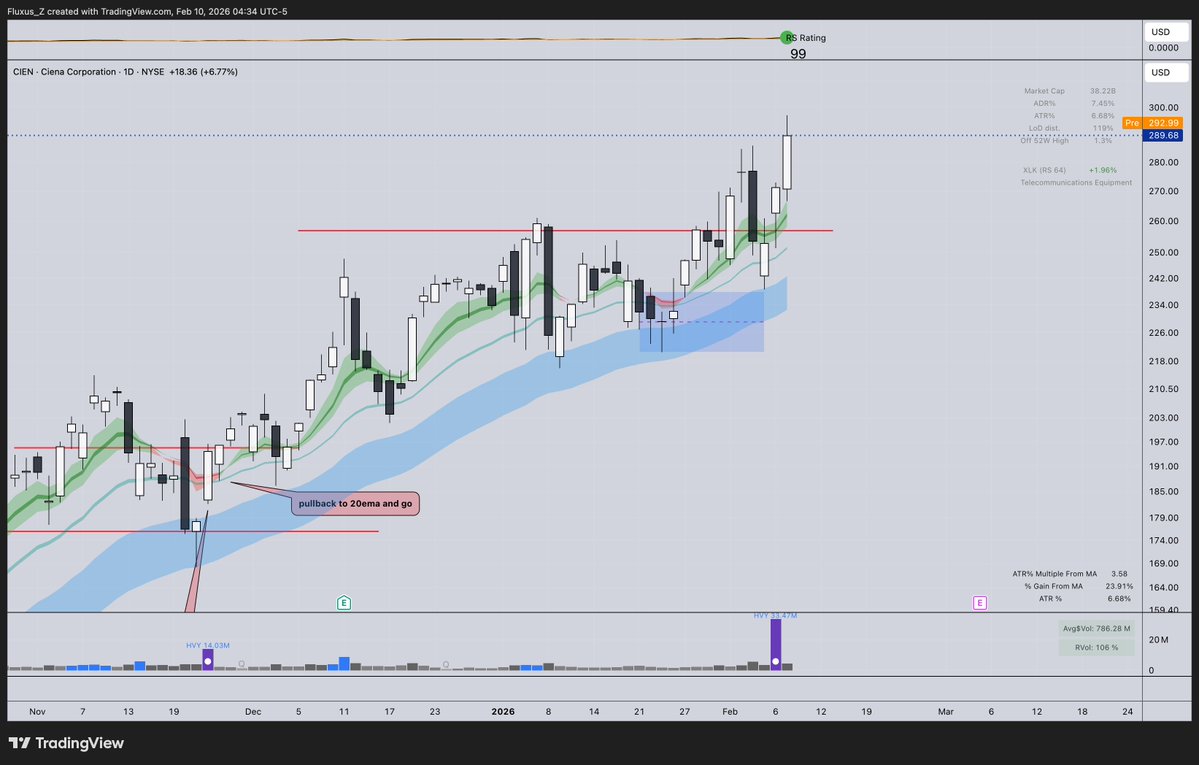The height and width of the screenshot is (765, 1199).
Task: Click the HVY 14.03M volume label
Action: (207, 646)
